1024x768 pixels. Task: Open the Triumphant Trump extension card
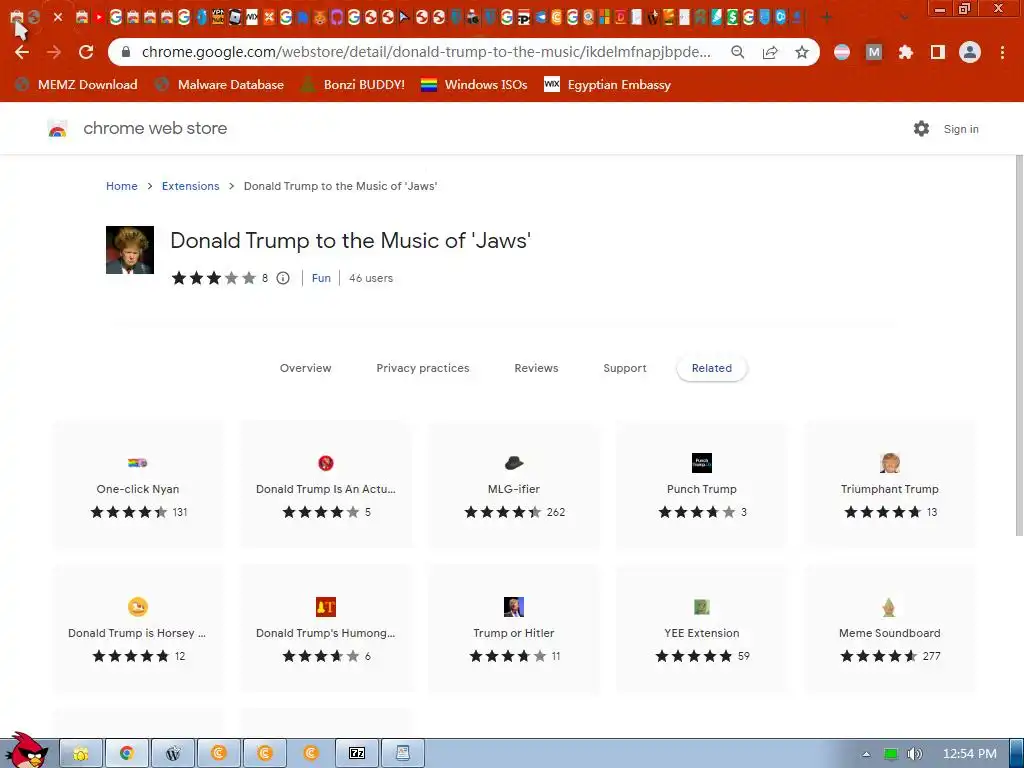[x=889, y=485]
